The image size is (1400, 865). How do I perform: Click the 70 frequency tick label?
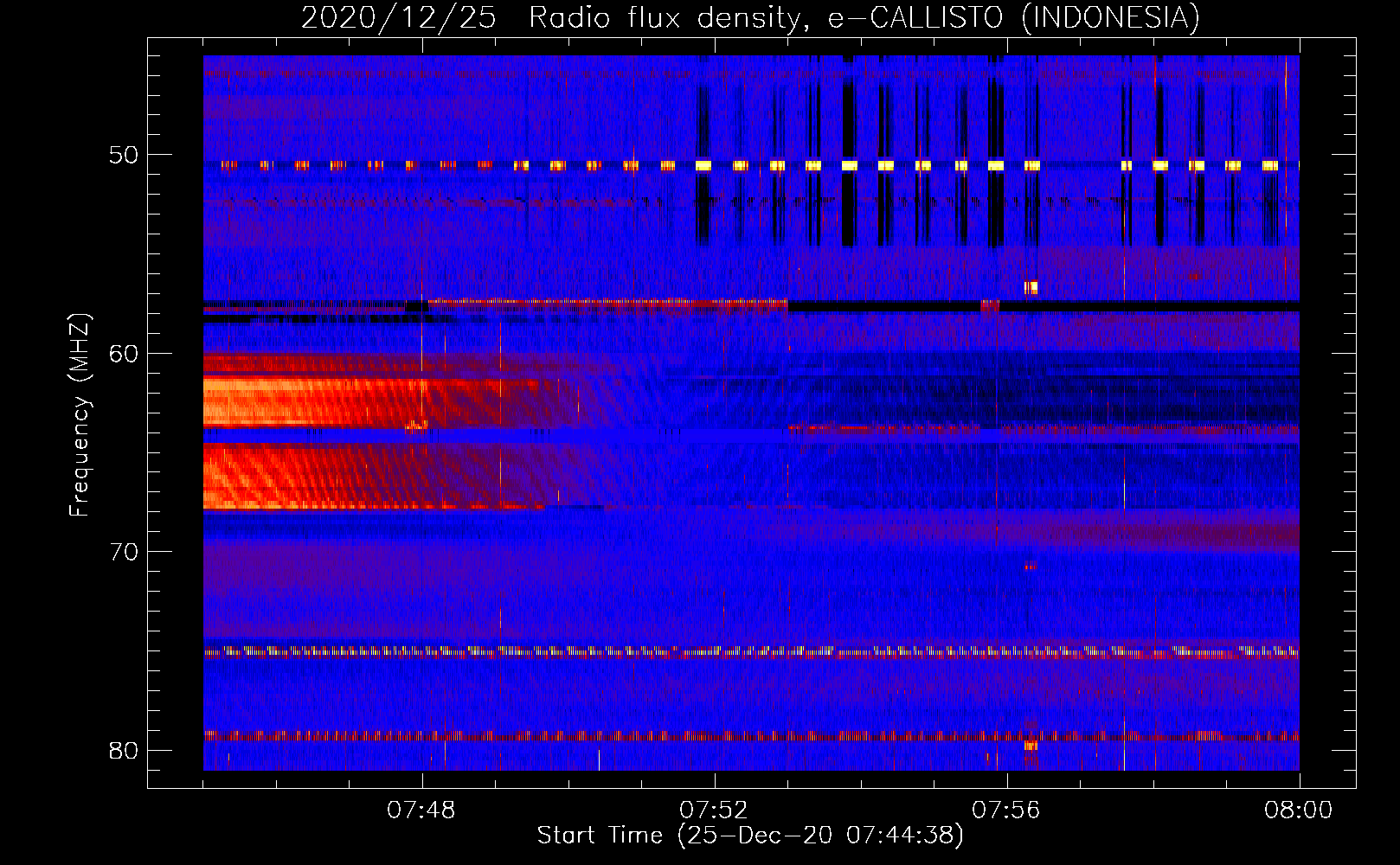[x=124, y=552]
